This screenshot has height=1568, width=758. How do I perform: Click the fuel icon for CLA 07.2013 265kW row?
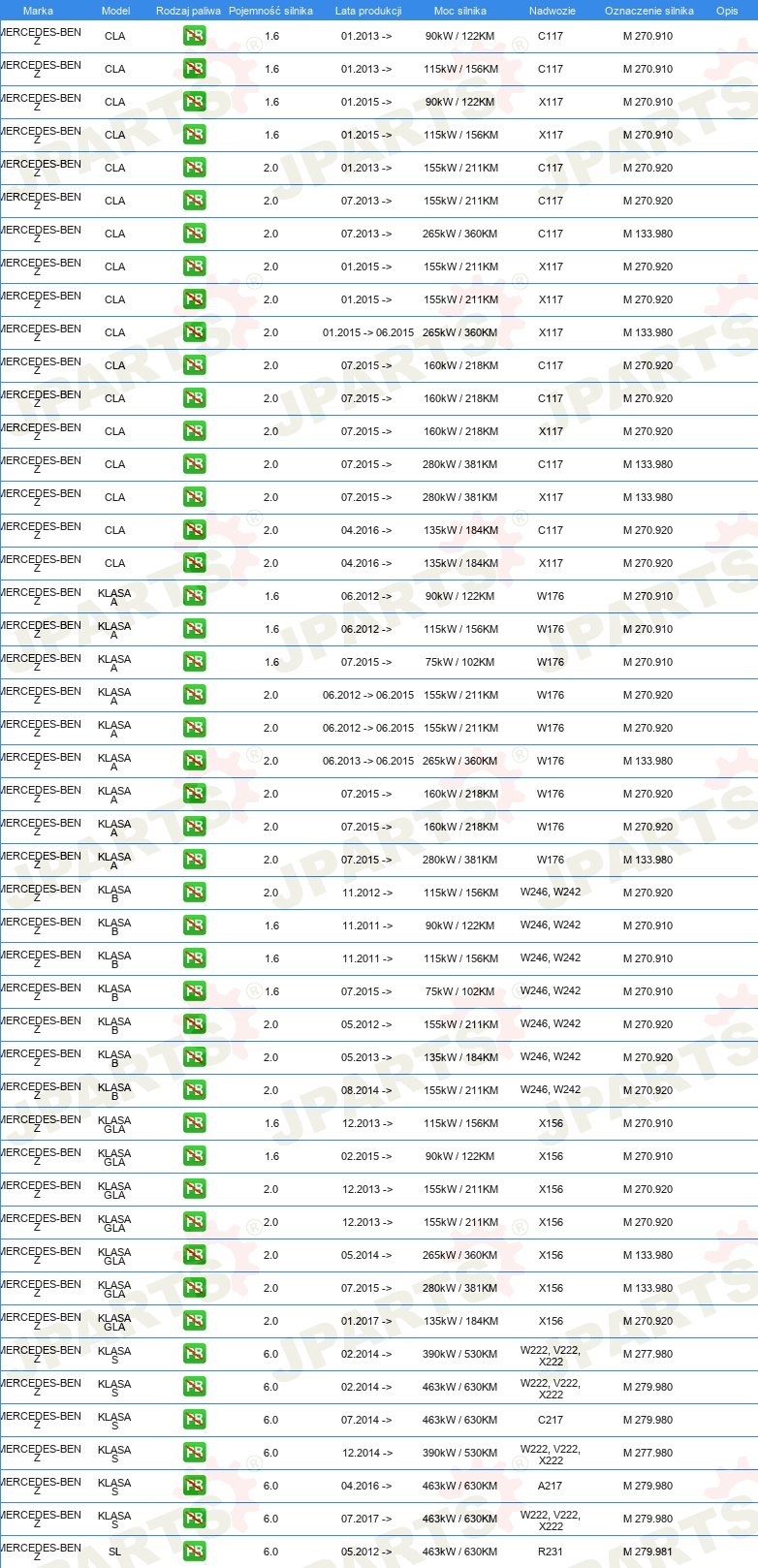(x=194, y=234)
